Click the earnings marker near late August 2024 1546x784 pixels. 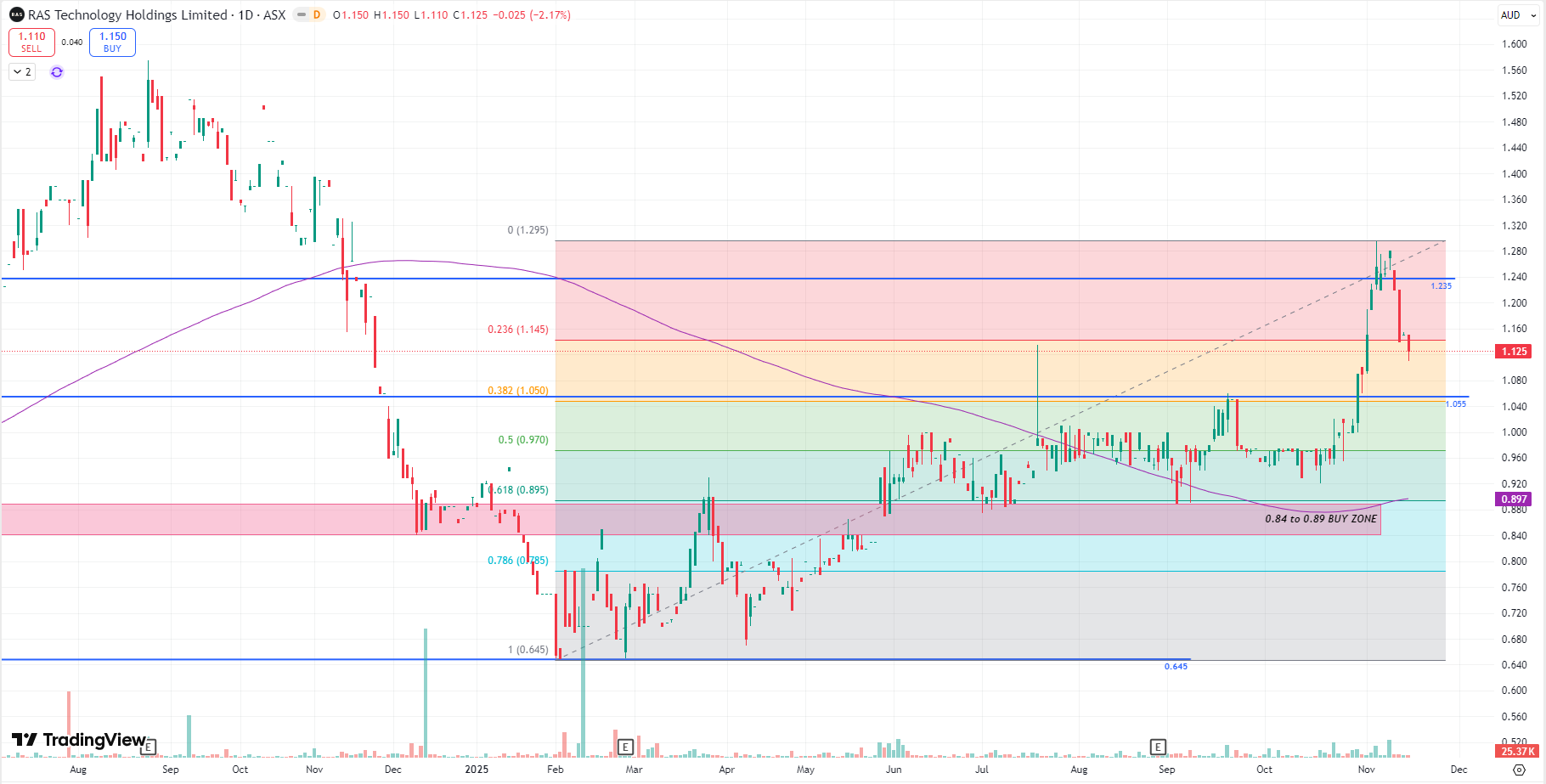(149, 747)
